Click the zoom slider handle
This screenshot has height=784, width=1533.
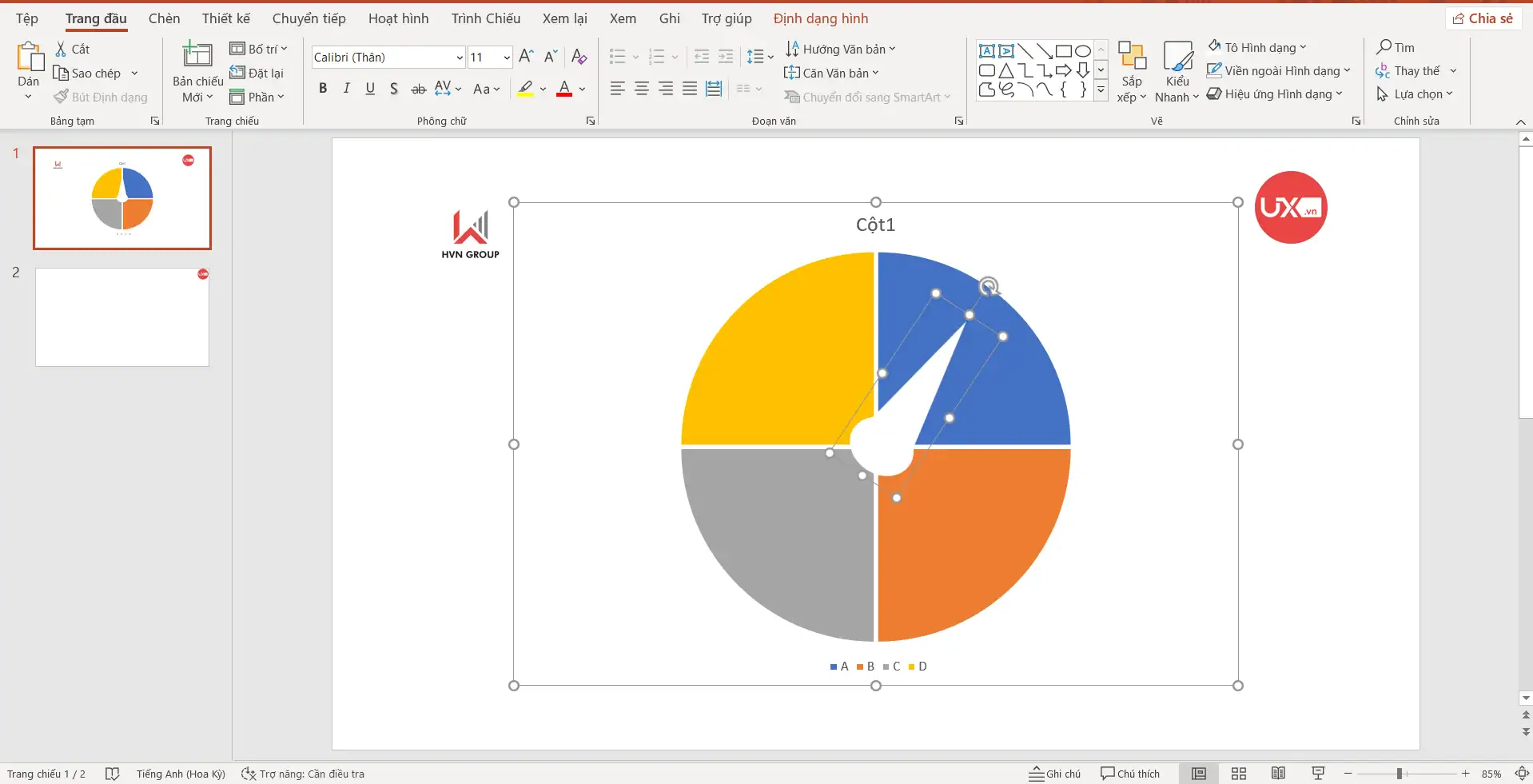click(x=1400, y=774)
